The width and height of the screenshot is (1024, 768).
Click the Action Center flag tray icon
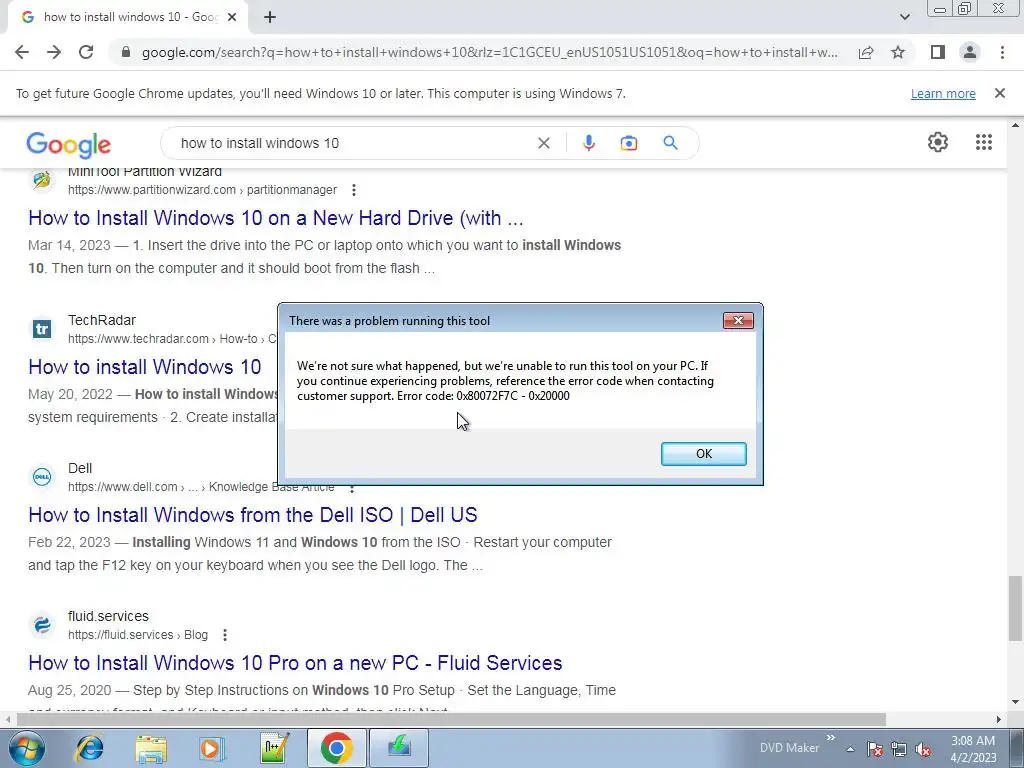click(875, 749)
